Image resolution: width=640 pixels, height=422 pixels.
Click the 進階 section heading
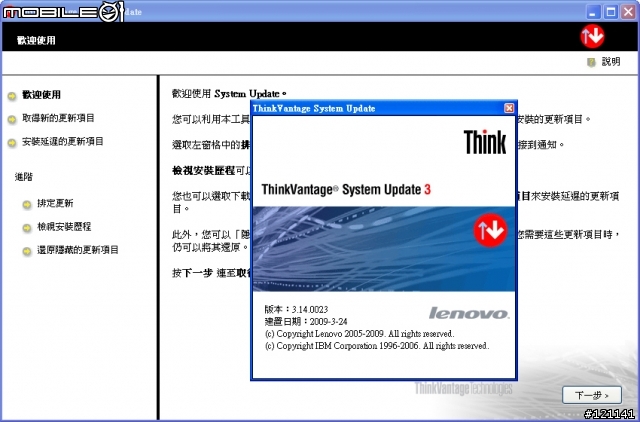tap(24, 177)
